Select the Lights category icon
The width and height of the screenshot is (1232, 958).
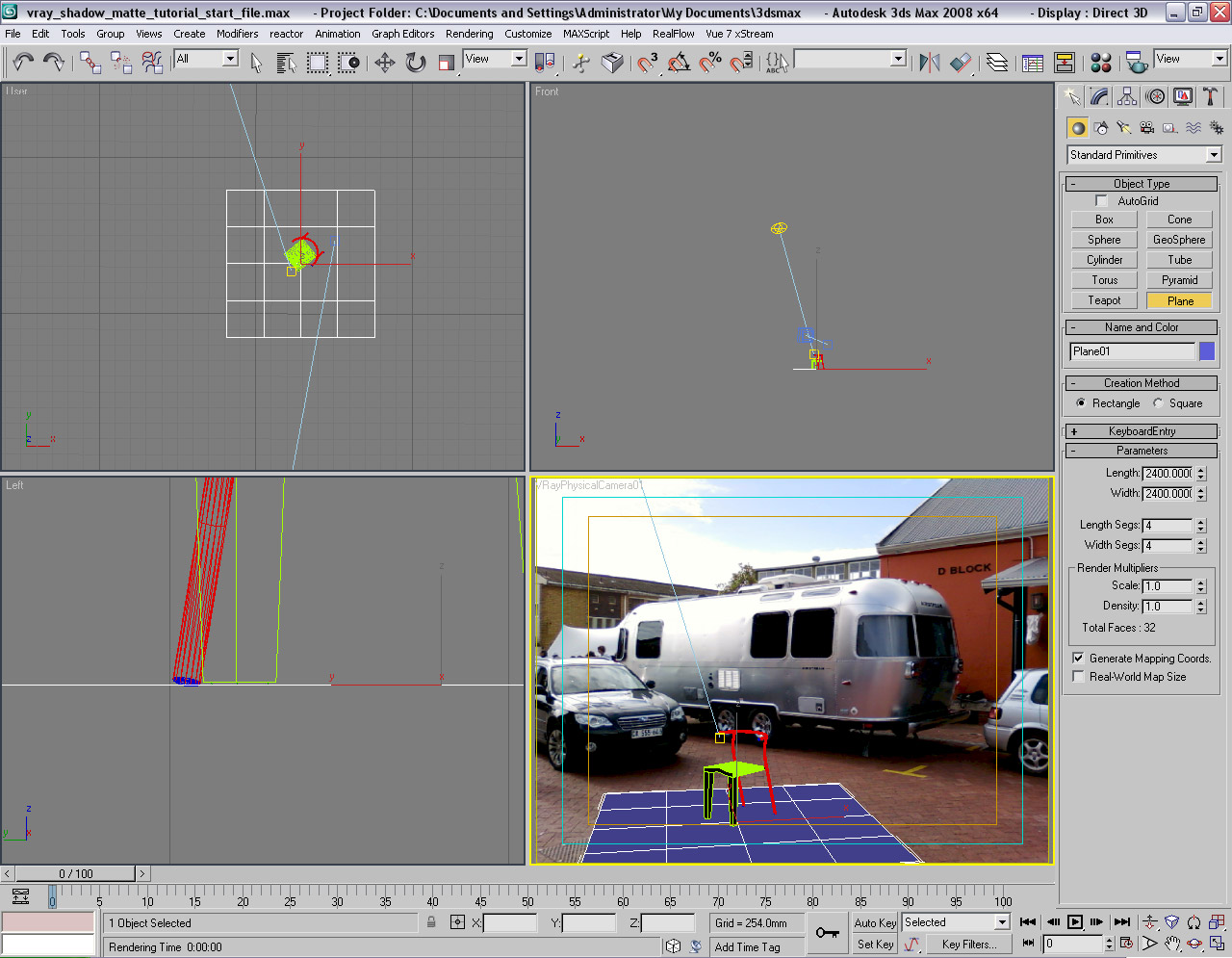pyautogui.click(x=1124, y=127)
